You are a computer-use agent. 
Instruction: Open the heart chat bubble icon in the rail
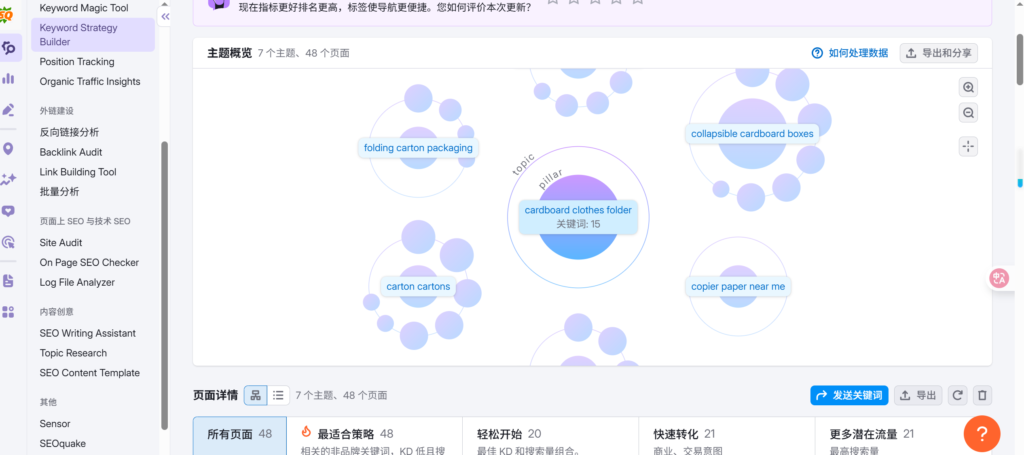(8, 211)
